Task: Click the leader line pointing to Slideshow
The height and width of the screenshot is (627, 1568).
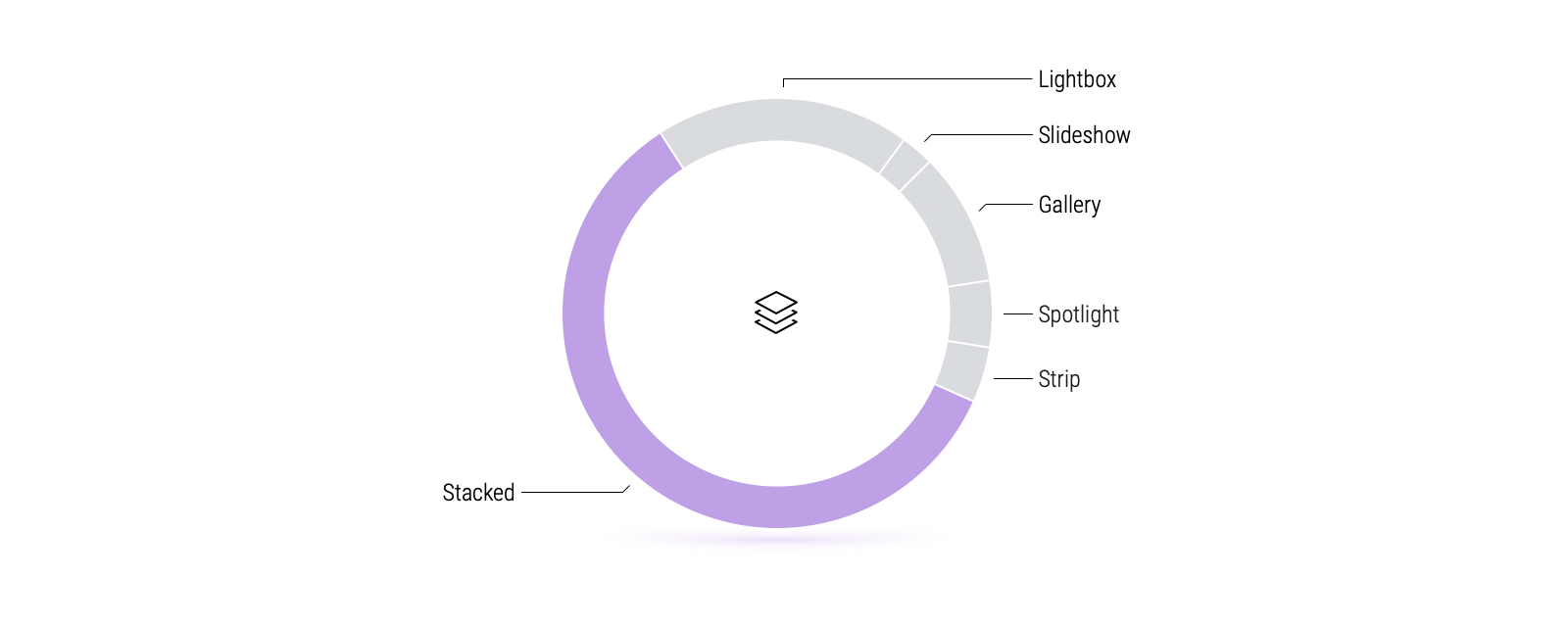Action: click(980, 135)
